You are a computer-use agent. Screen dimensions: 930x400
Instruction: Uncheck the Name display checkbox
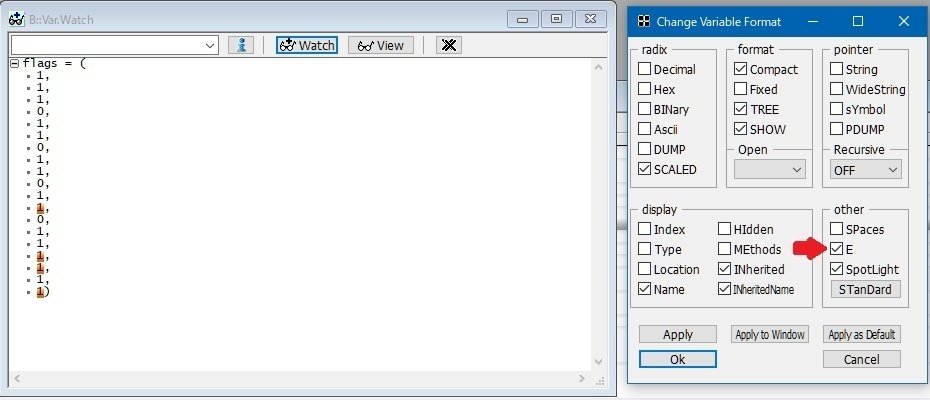tap(644, 289)
